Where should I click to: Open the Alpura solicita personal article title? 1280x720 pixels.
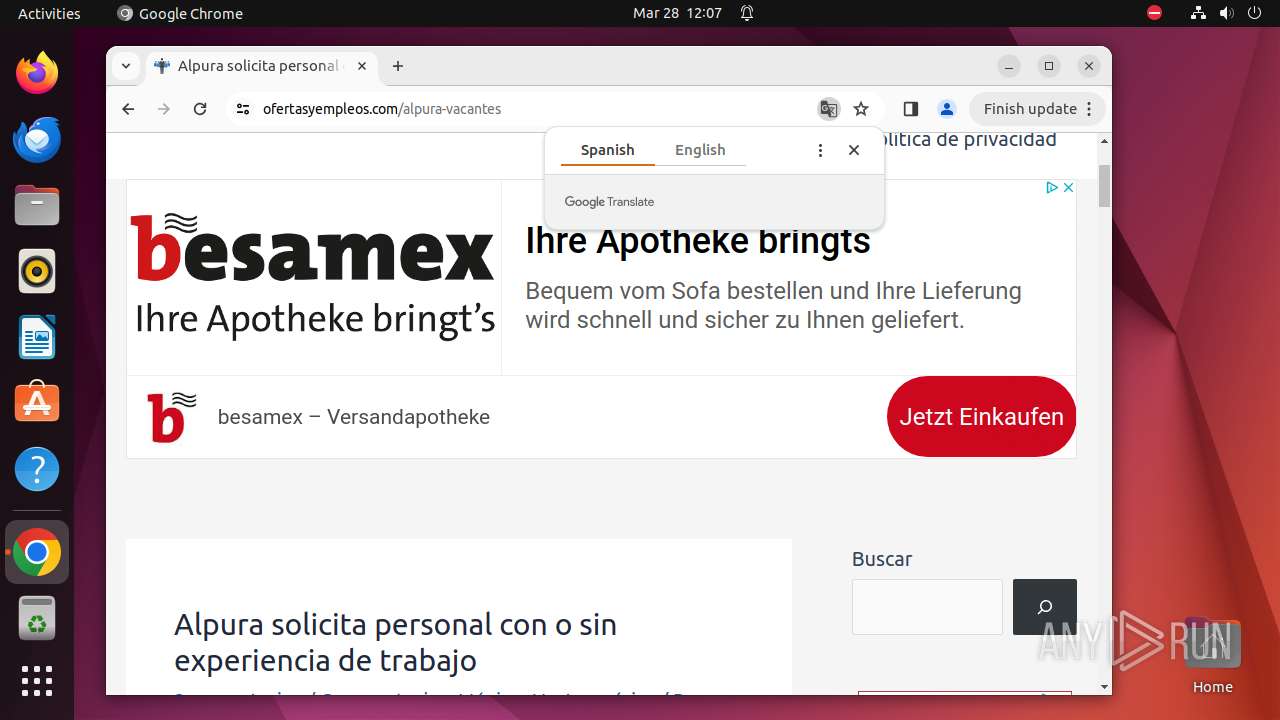395,643
